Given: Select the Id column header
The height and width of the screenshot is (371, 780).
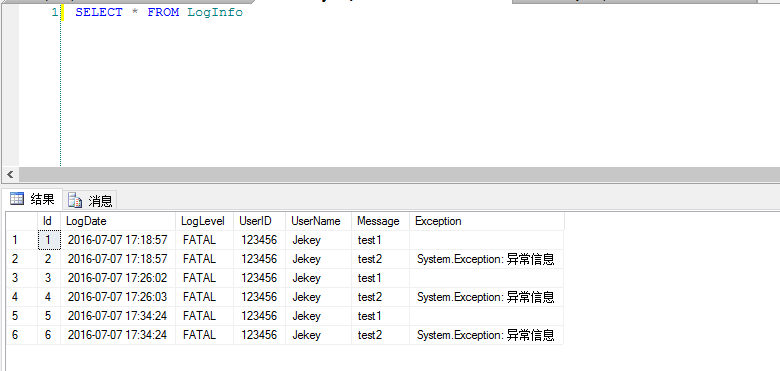Looking at the screenshot, I should (x=49, y=221).
